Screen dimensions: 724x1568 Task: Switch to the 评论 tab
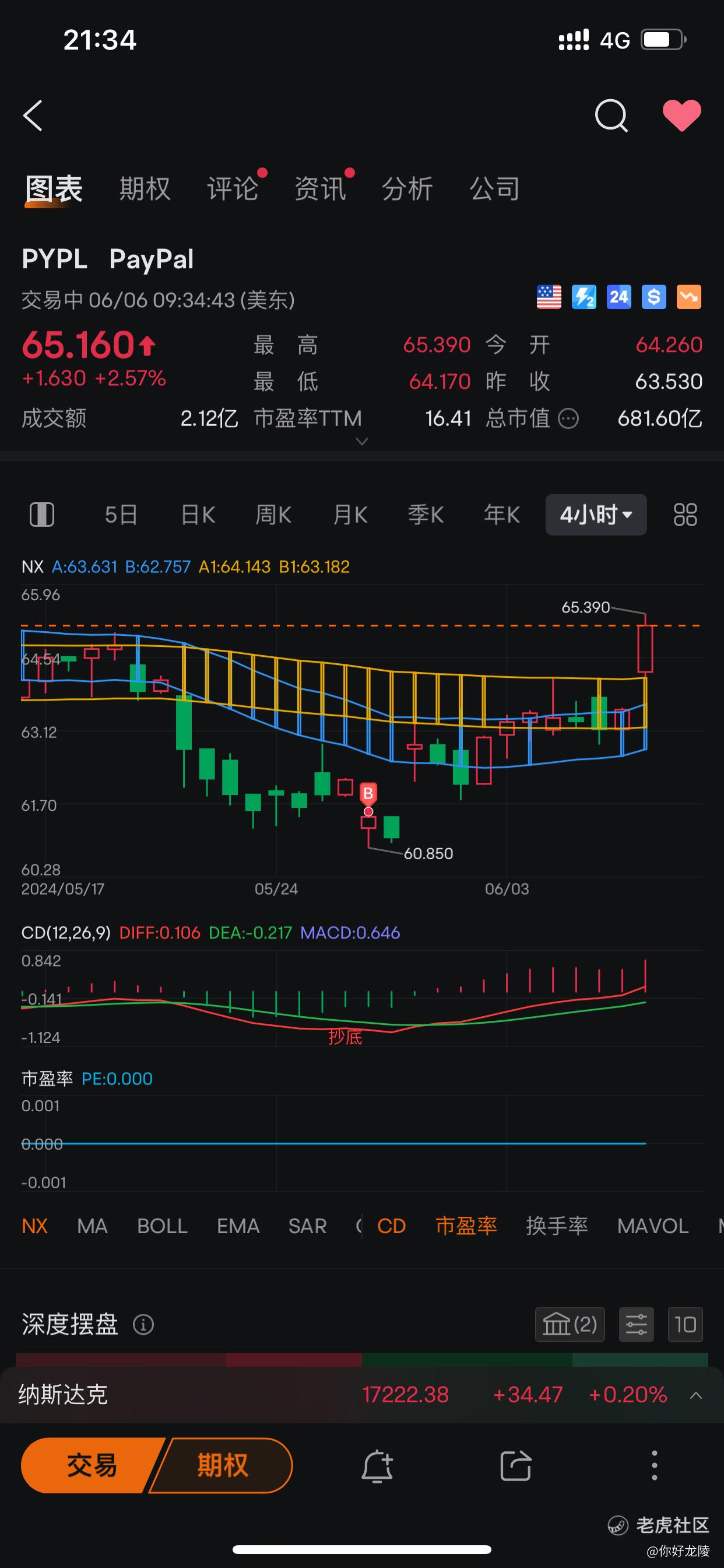pyautogui.click(x=233, y=188)
